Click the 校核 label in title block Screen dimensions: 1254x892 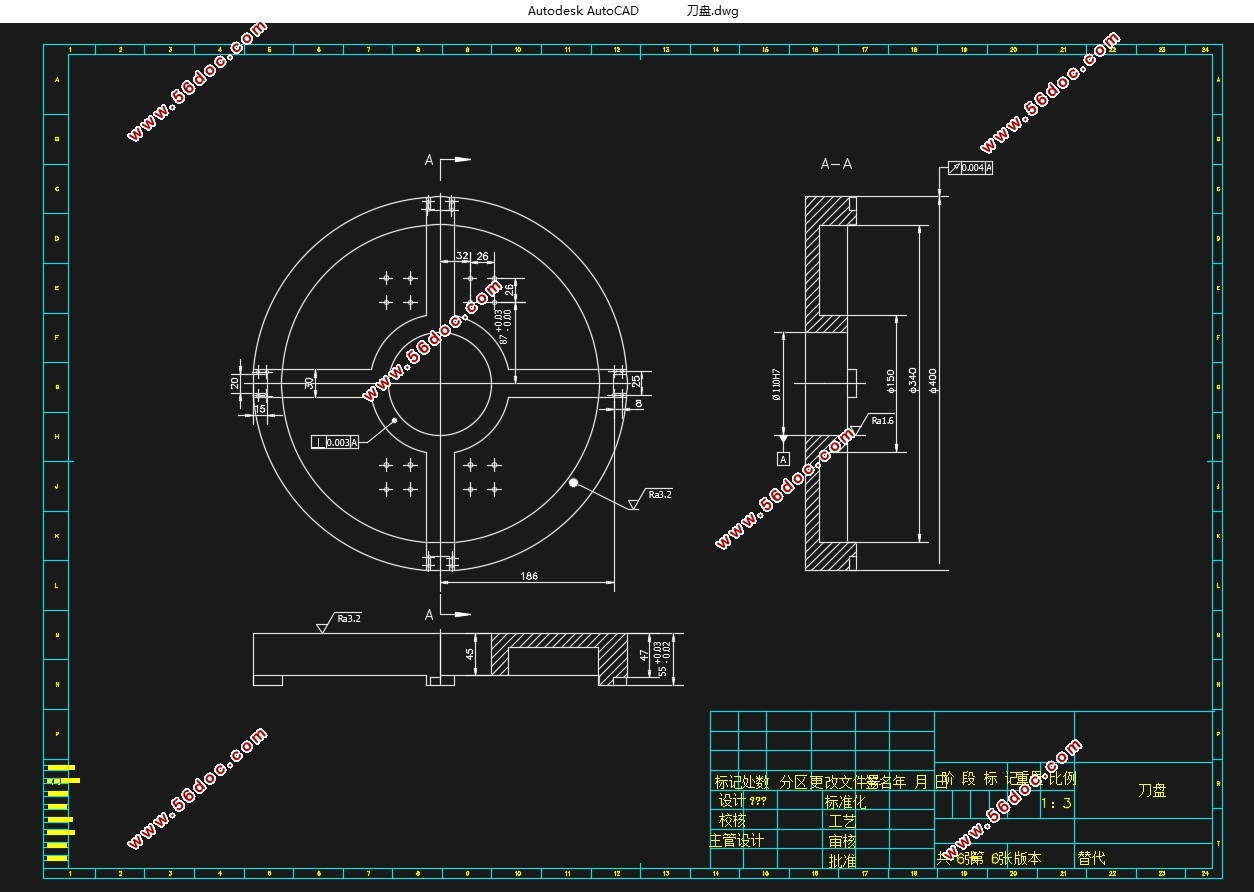point(733,821)
